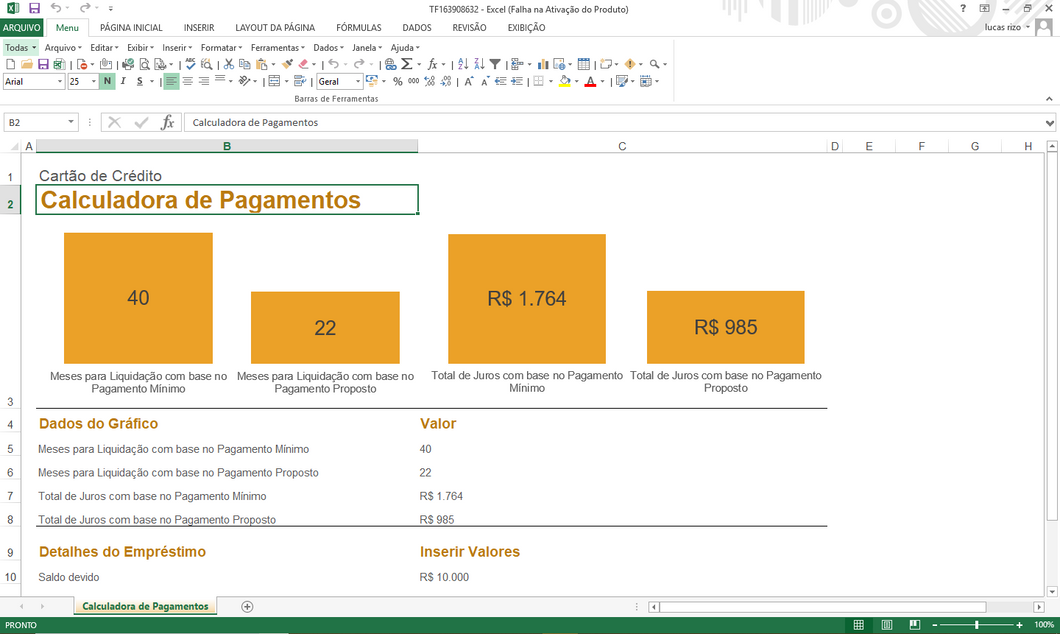The width and height of the screenshot is (1060, 634).
Task: Toggle align left for cell
Action: coord(171,82)
